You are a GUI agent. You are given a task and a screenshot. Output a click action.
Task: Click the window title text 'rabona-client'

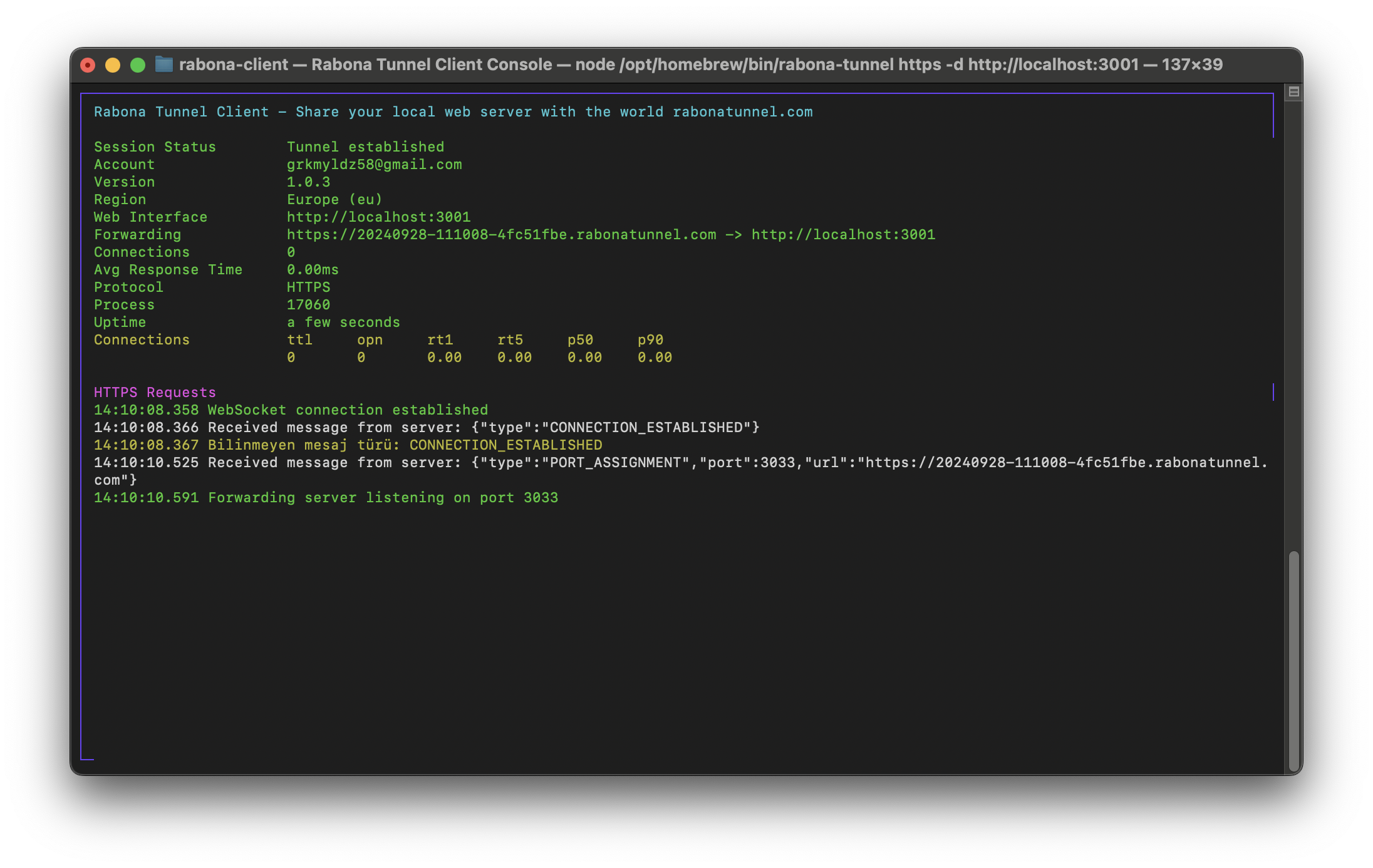pos(234,65)
